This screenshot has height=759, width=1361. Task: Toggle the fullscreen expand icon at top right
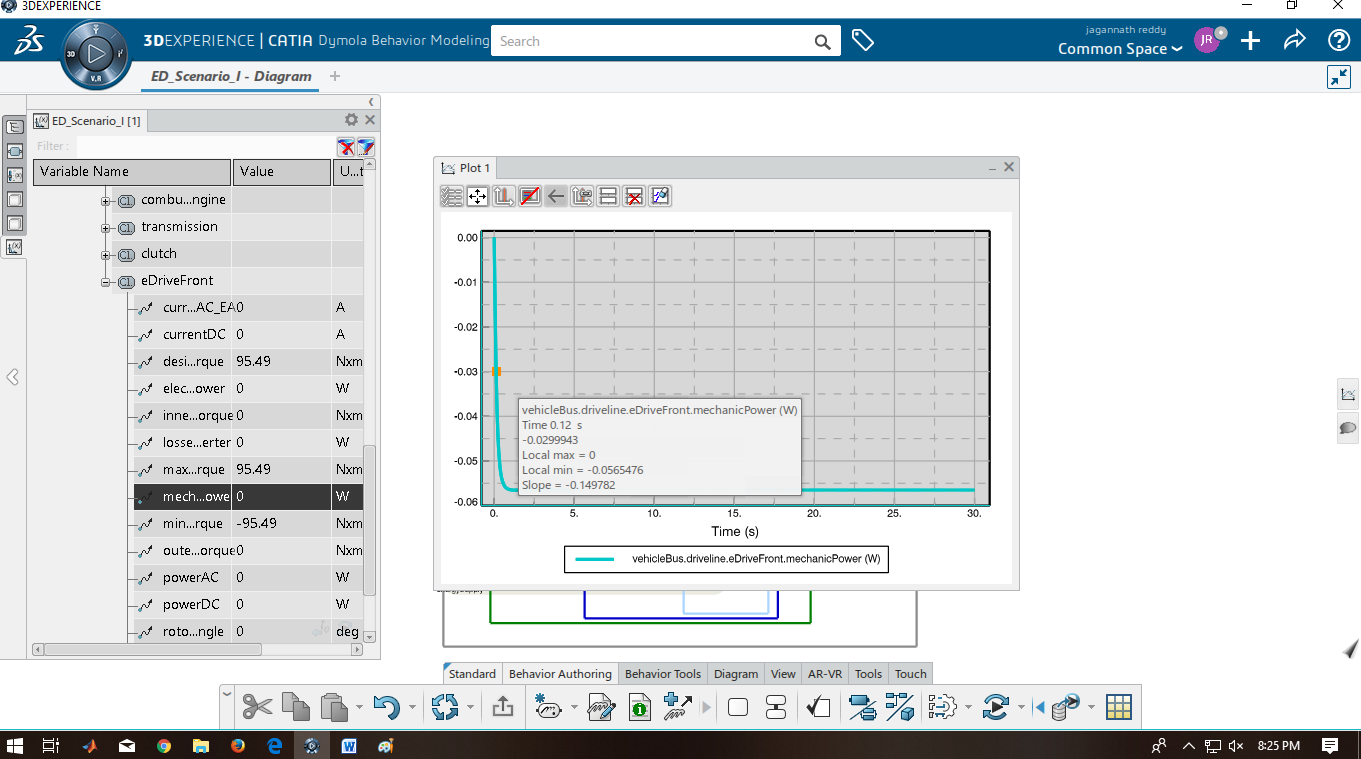click(1339, 77)
